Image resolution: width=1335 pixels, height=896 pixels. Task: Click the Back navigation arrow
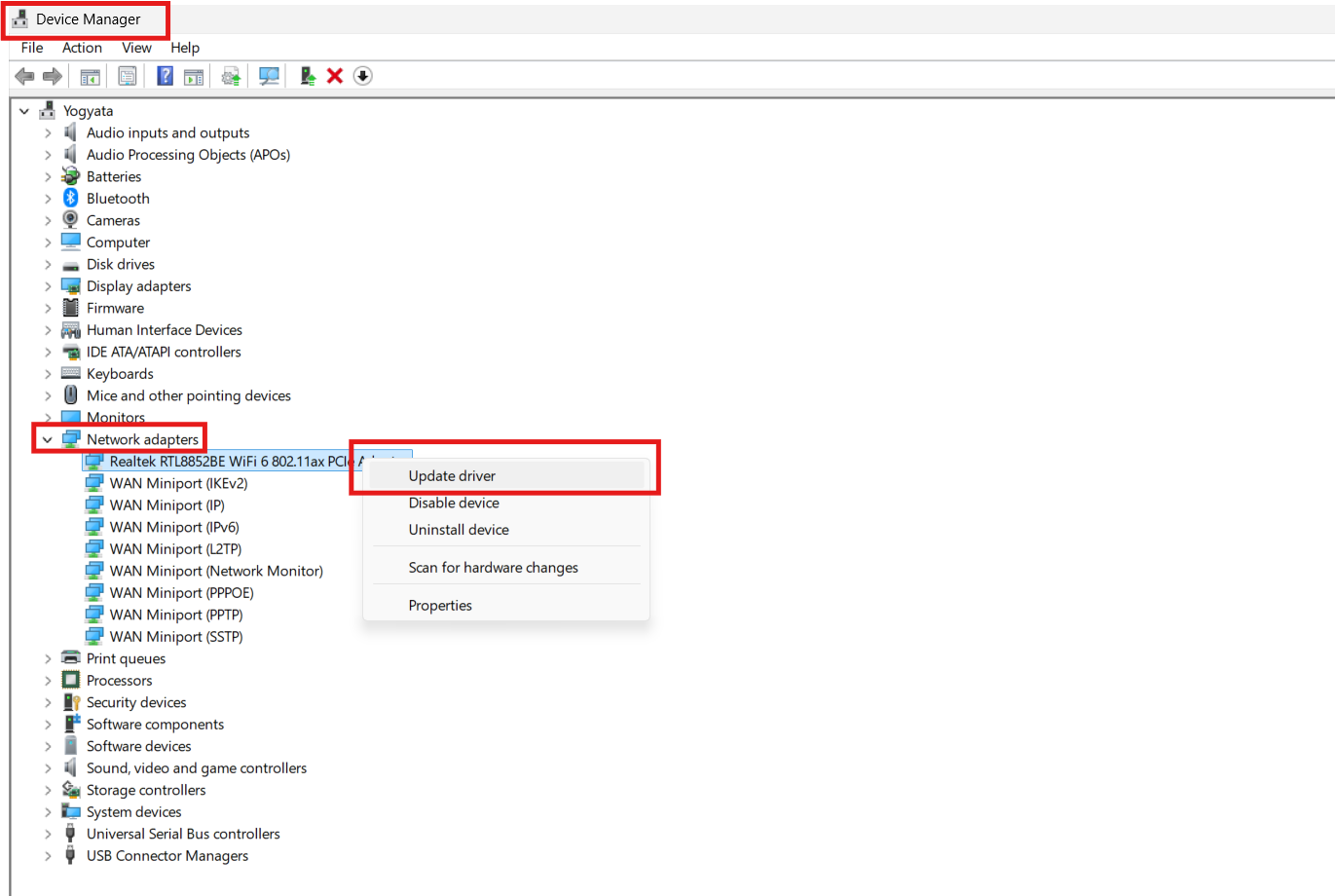click(x=23, y=75)
